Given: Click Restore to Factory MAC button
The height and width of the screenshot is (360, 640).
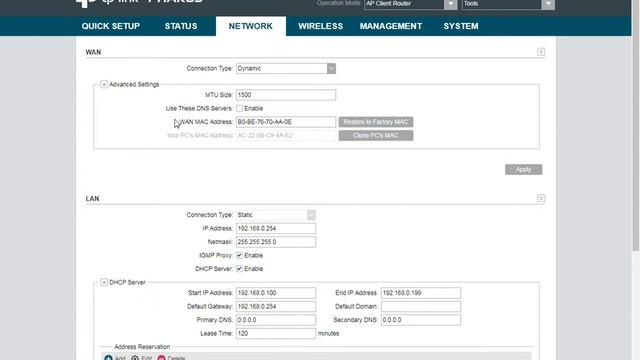Looking at the screenshot, I should [376, 122].
